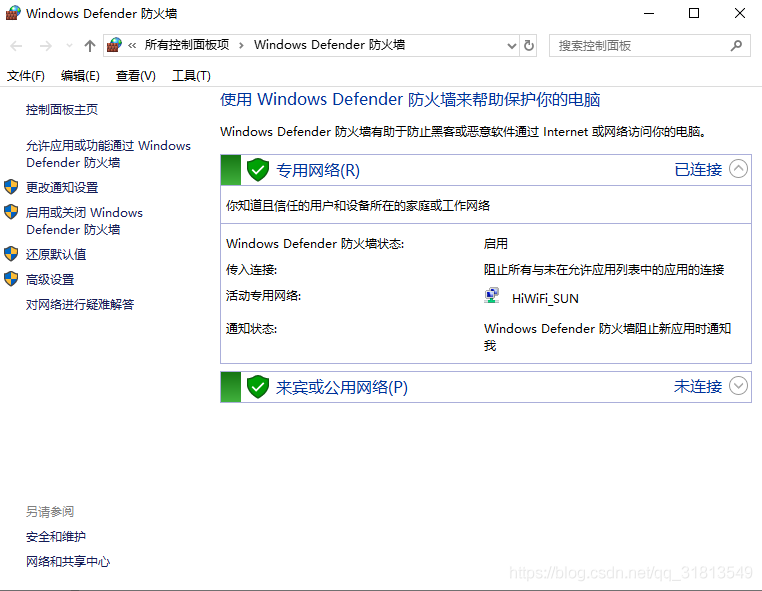Click 启用 firewall status value
762x591 pixels.
[496, 243]
